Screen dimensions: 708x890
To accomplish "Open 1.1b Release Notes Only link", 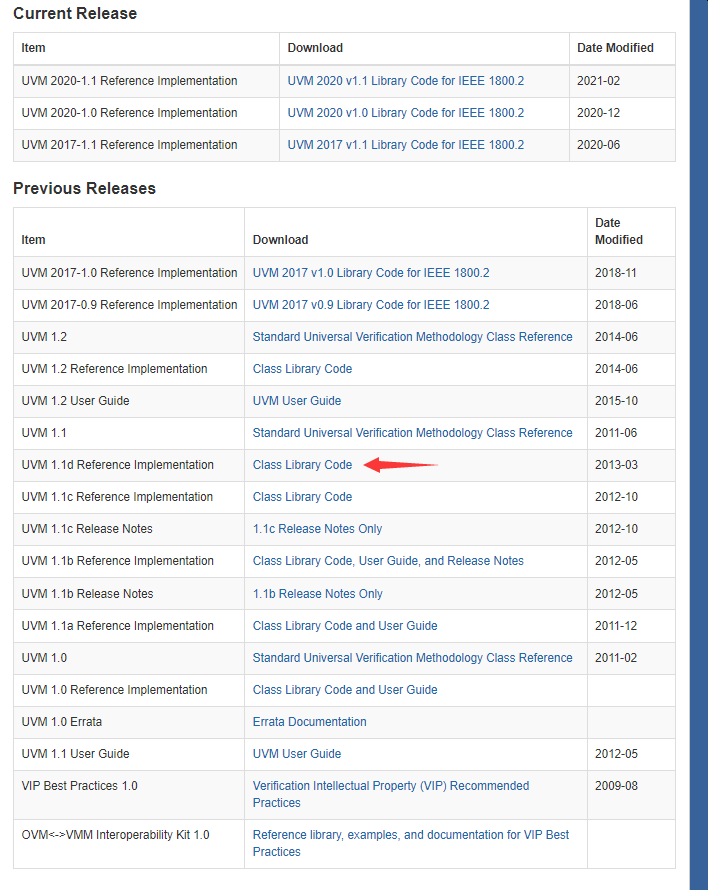I will [317, 594].
